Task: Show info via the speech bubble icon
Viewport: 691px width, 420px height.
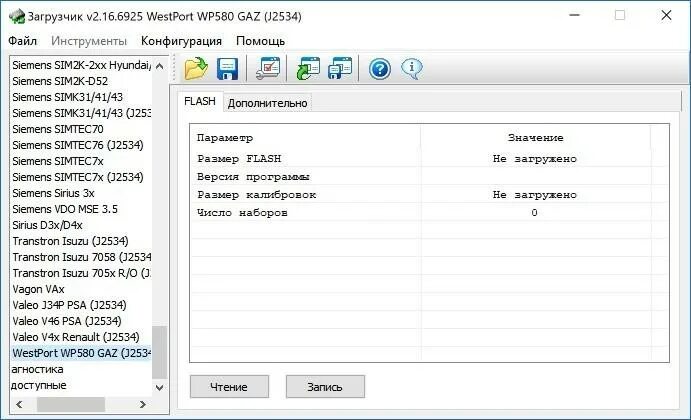Action: pyautogui.click(x=412, y=69)
